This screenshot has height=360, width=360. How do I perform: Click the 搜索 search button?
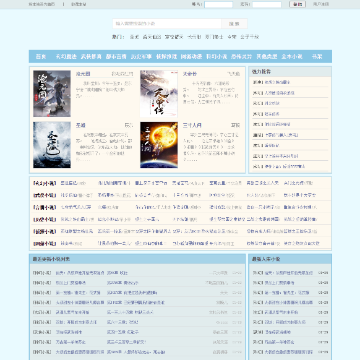234,24
